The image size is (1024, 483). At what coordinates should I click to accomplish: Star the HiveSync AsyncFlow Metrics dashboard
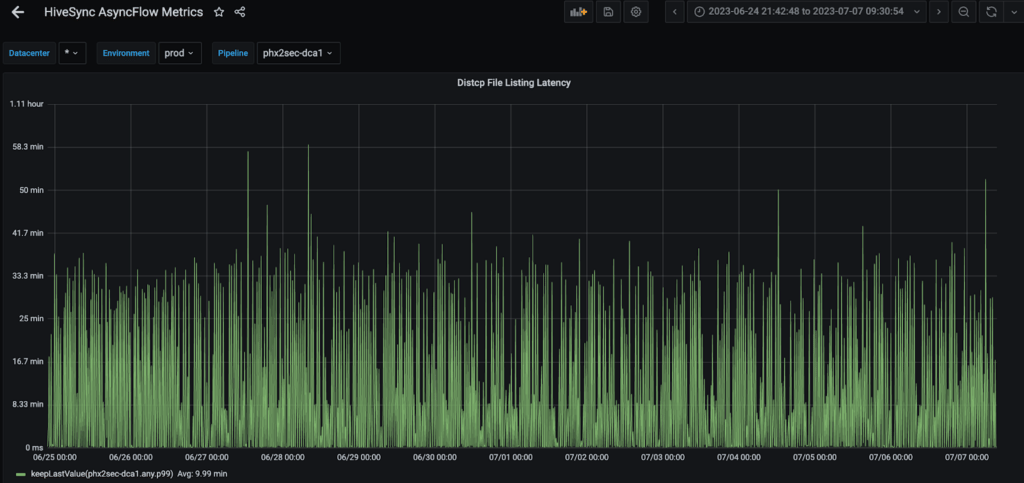point(219,12)
